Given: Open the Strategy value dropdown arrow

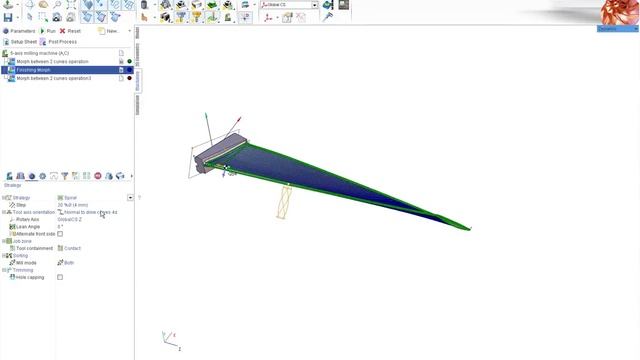Looking at the screenshot, I should 130,198.
